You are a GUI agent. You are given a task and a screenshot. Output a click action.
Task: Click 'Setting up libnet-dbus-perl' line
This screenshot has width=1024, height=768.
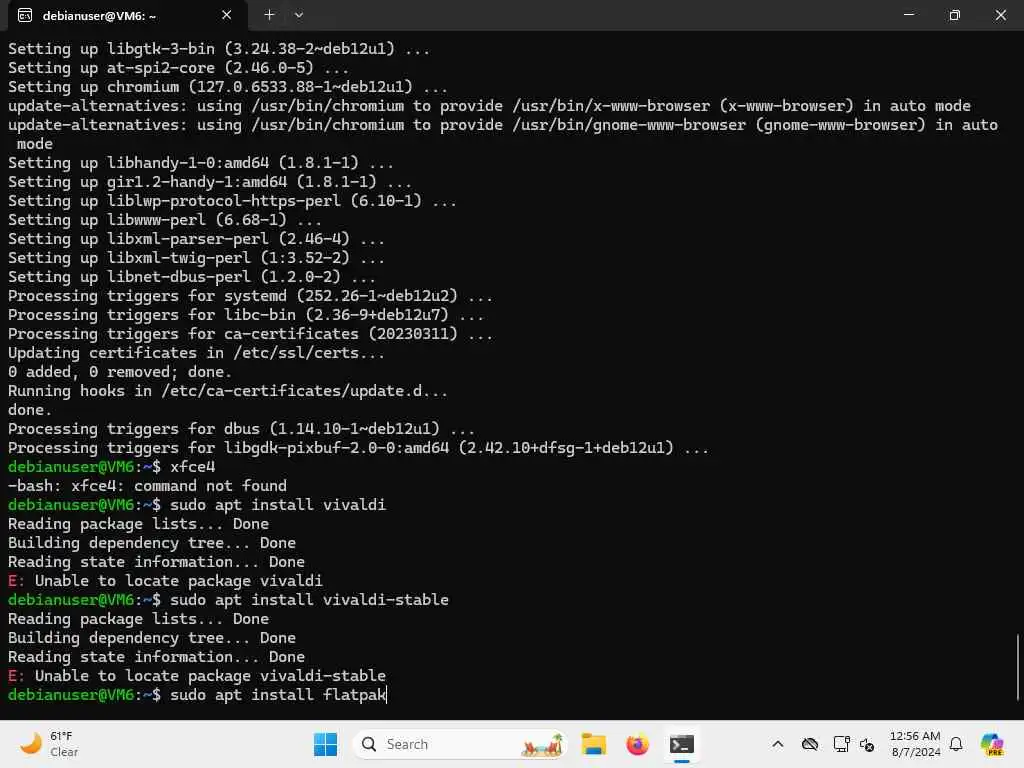[x=192, y=276]
